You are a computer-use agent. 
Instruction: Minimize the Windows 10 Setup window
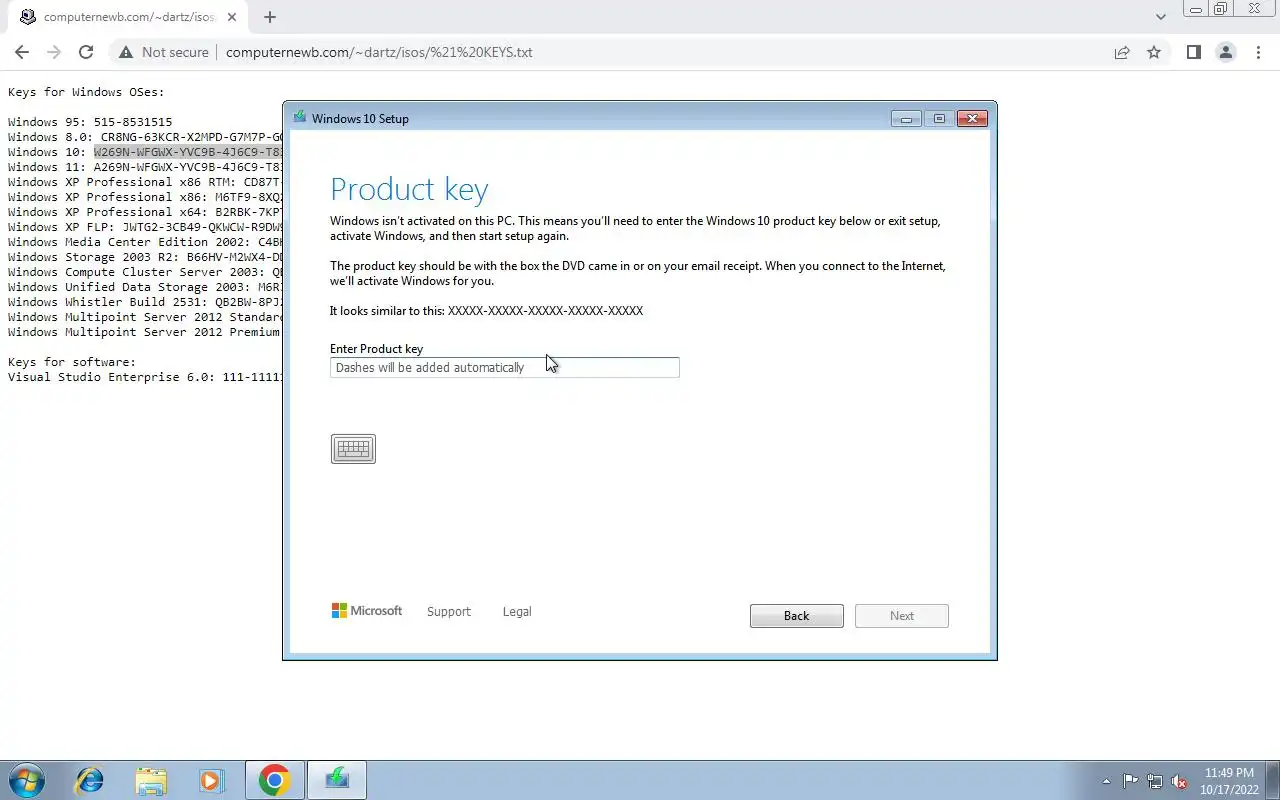[x=906, y=119]
